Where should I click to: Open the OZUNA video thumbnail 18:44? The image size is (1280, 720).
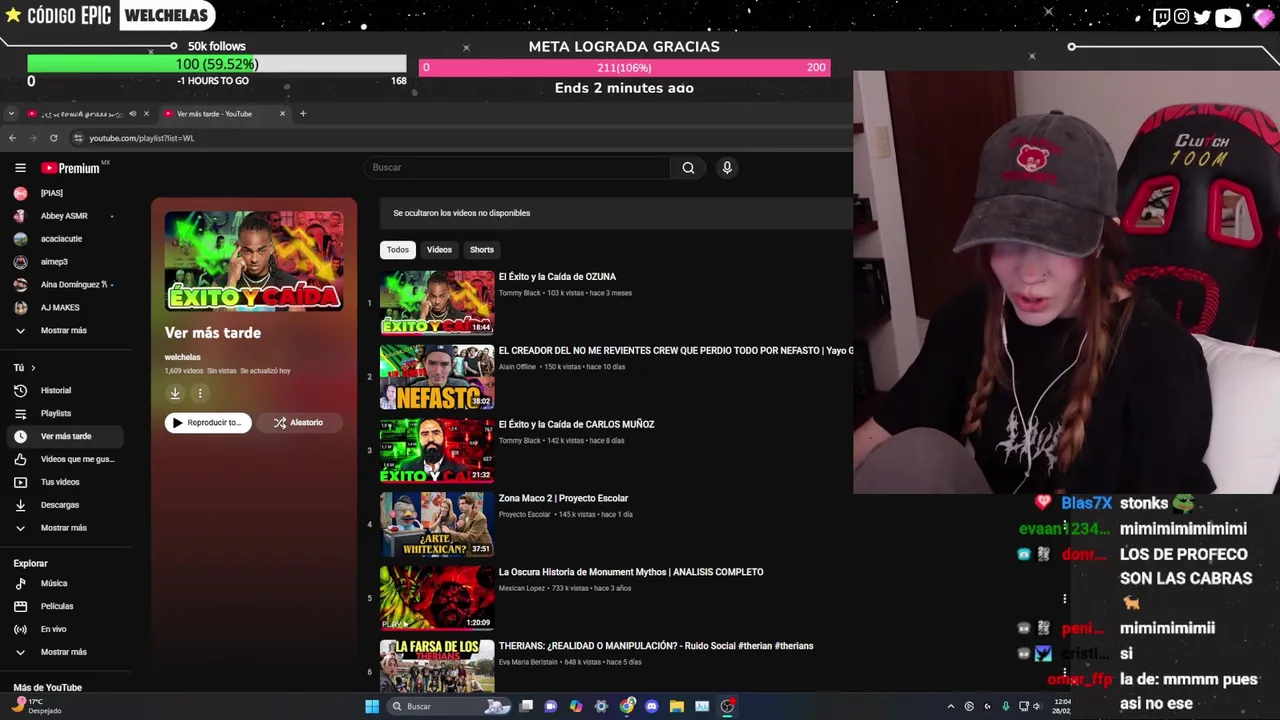(437, 303)
